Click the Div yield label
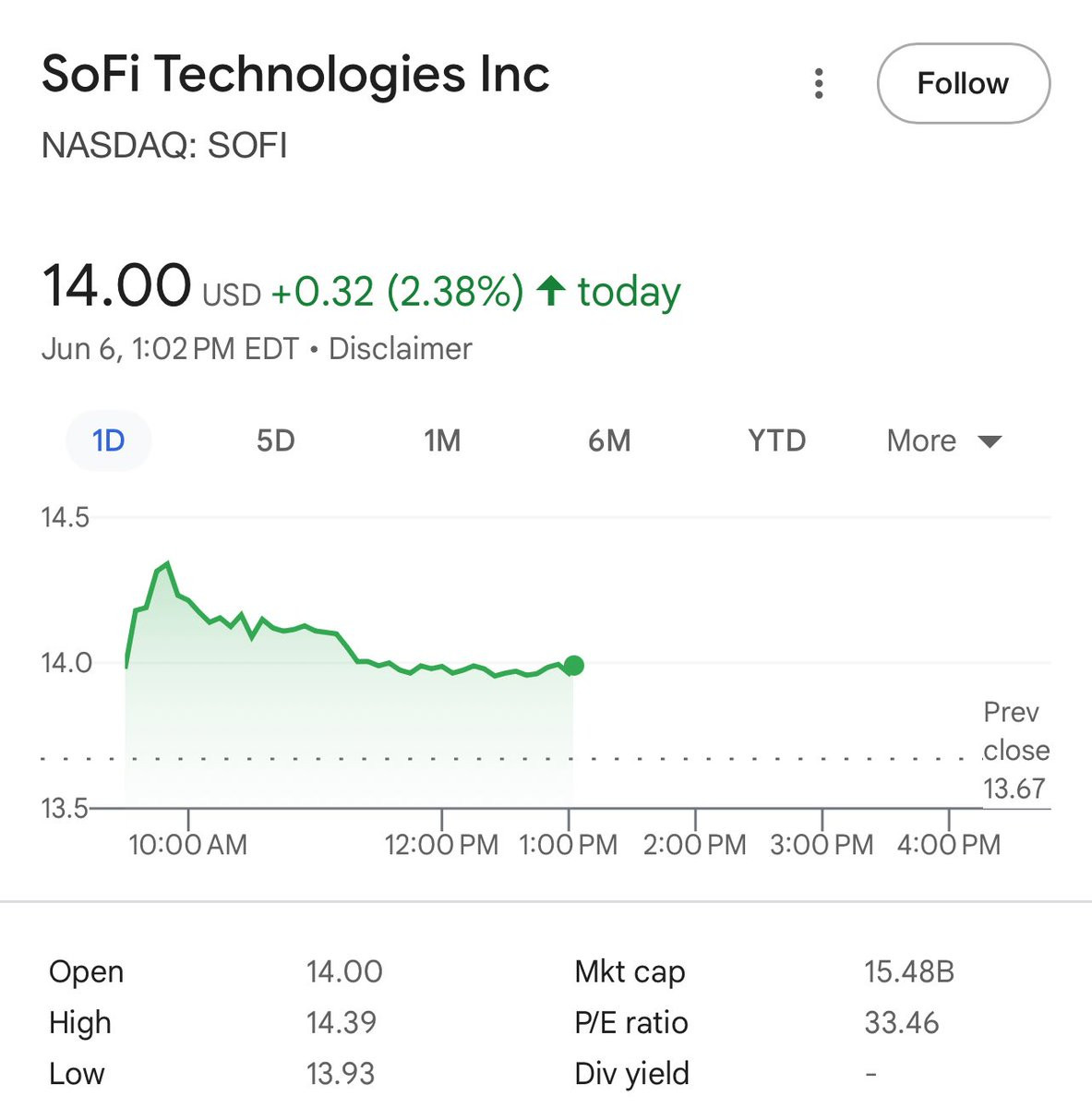The image size is (1092, 1108). [x=631, y=1073]
